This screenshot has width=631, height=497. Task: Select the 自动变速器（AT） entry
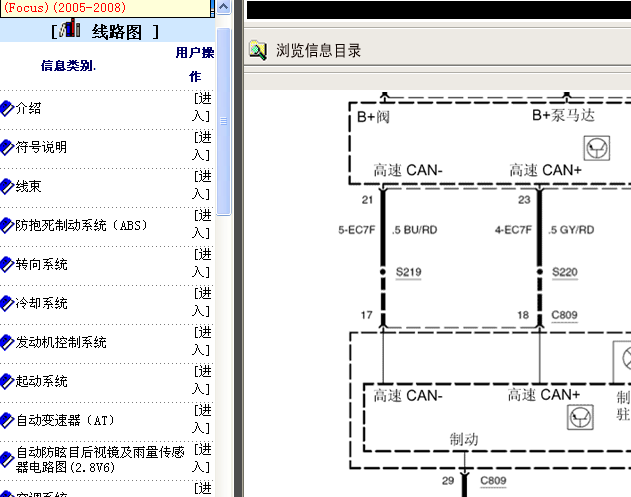click(65, 421)
